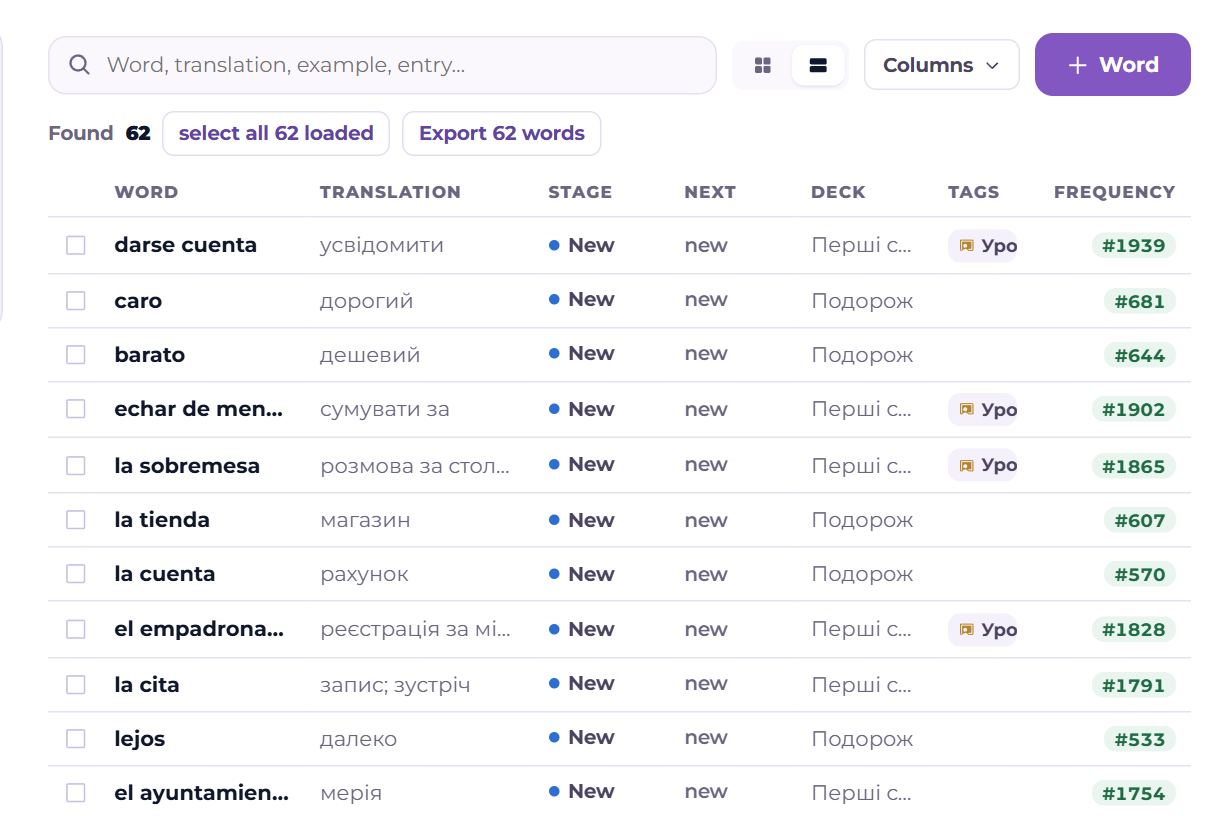Click frequency badge #533

[1140, 740]
